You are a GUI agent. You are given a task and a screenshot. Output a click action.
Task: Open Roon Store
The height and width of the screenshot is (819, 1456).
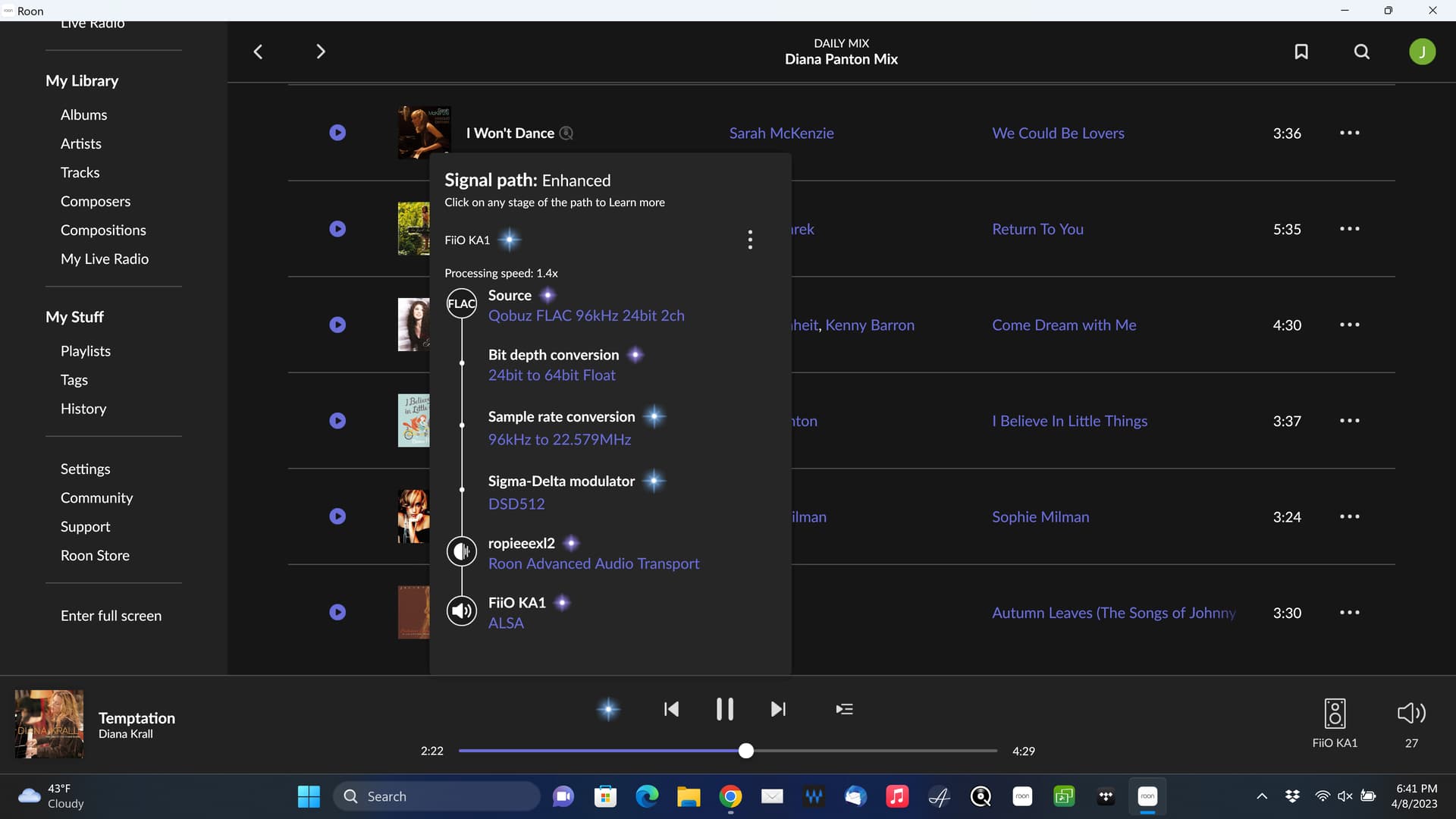(95, 555)
